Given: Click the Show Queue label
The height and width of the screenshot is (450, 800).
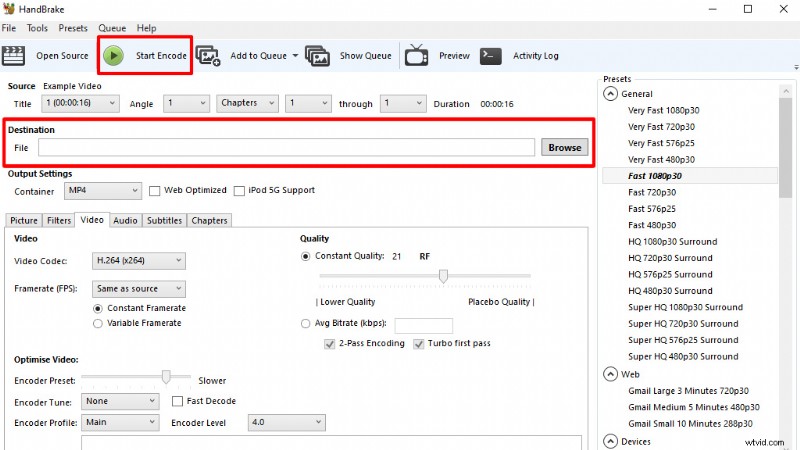Looking at the screenshot, I should pos(365,56).
